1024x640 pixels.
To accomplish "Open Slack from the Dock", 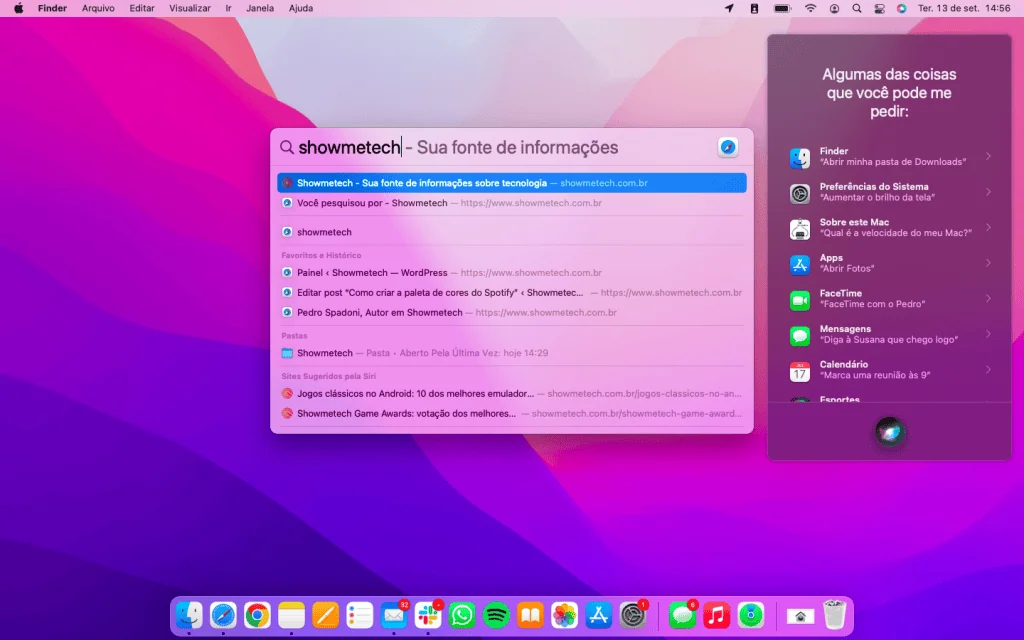I will click(427, 617).
